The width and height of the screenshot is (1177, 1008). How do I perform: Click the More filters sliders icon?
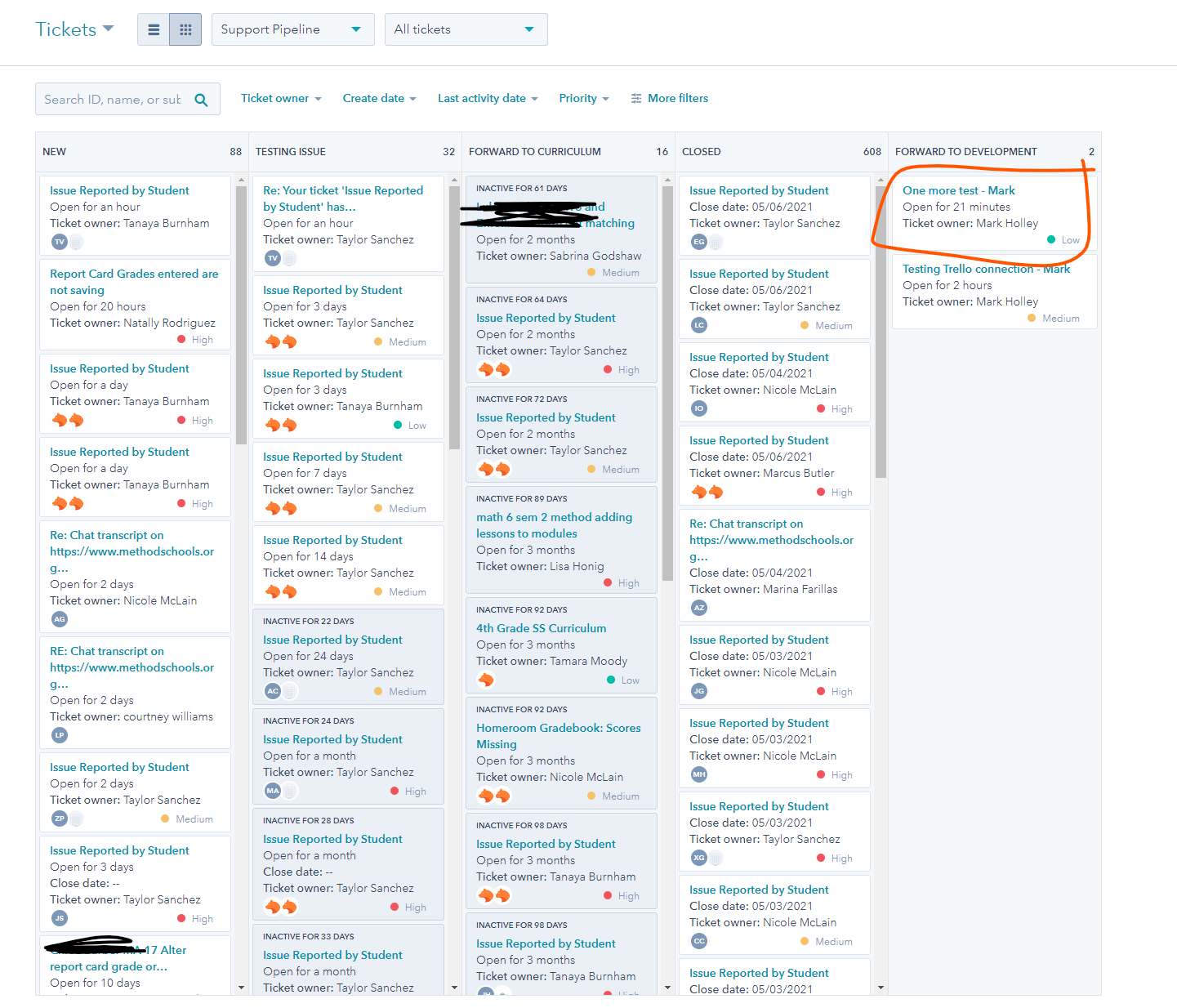click(x=636, y=99)
